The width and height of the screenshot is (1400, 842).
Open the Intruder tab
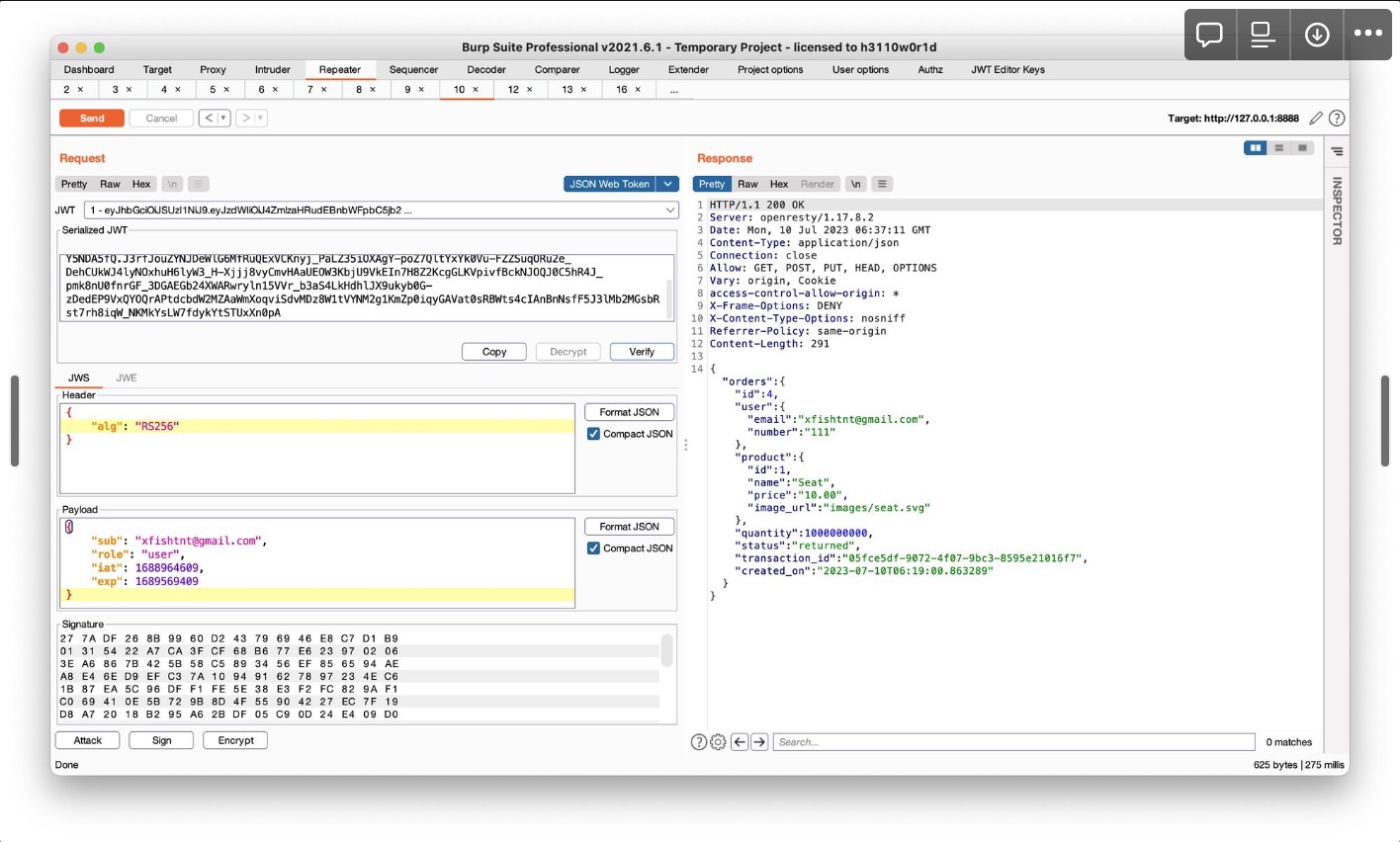(273, 70)
